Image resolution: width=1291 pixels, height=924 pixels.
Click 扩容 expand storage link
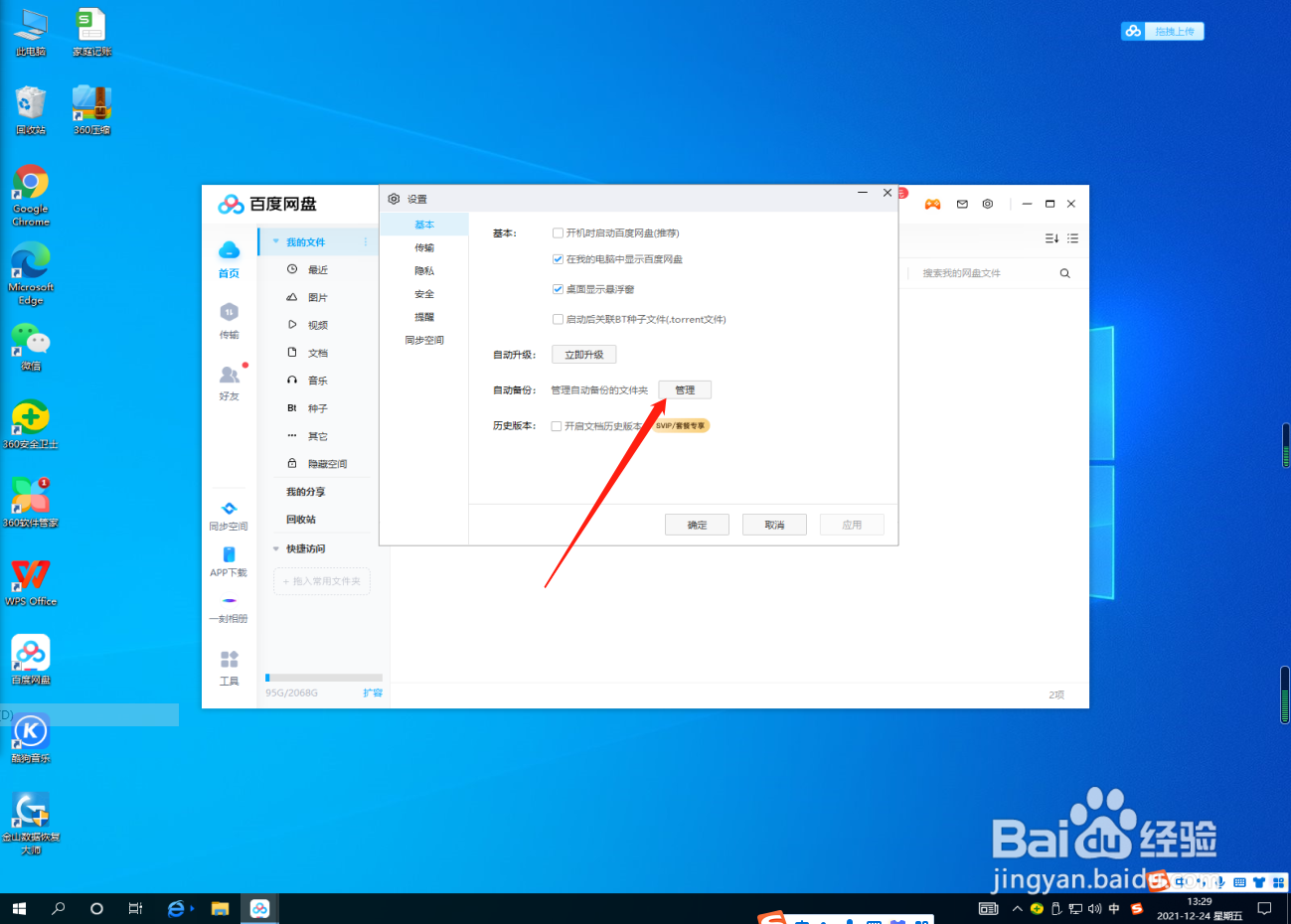[373, 693]
